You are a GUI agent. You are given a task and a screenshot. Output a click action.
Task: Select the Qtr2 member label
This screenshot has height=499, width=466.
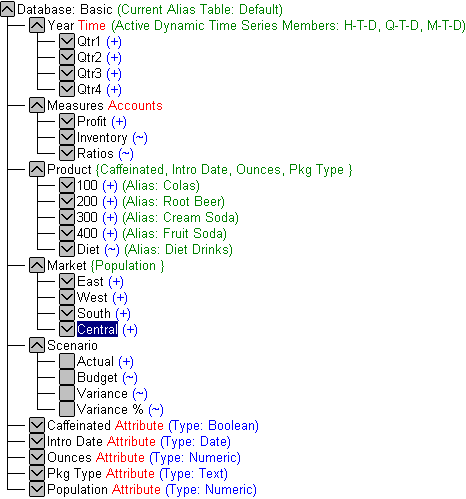tap(89, 57)
